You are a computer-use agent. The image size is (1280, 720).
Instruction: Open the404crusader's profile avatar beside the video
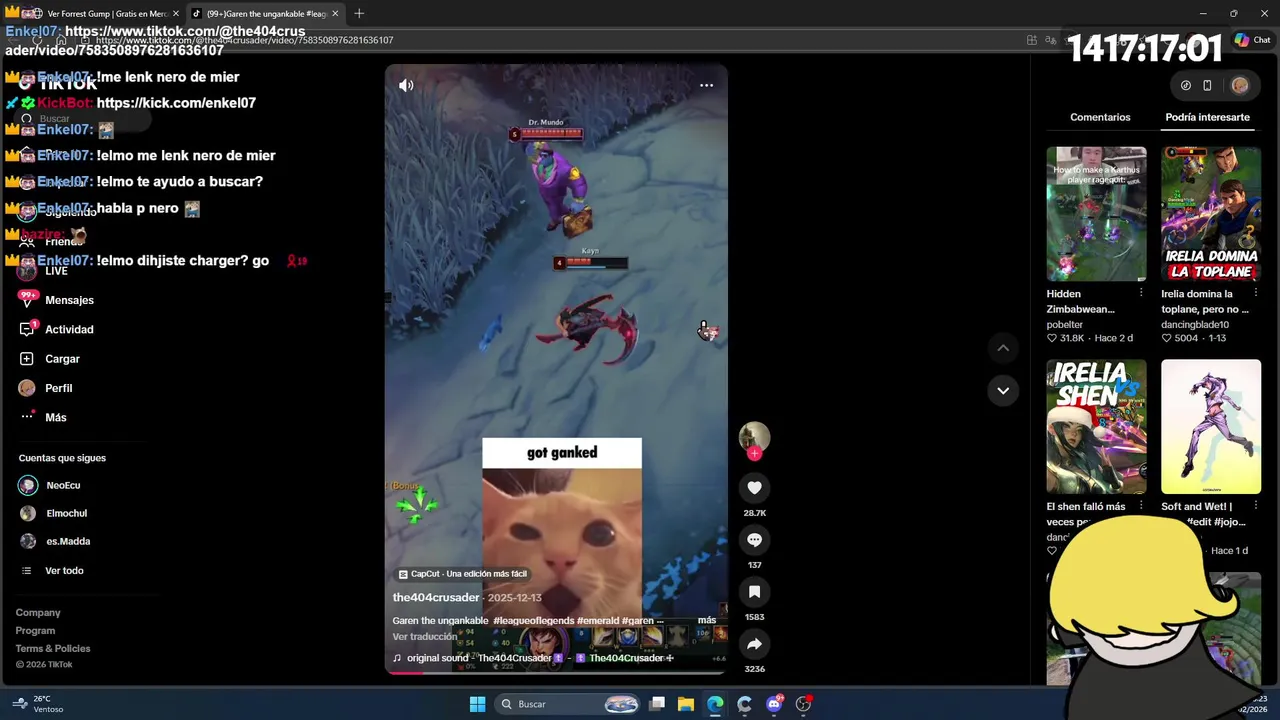754,436
